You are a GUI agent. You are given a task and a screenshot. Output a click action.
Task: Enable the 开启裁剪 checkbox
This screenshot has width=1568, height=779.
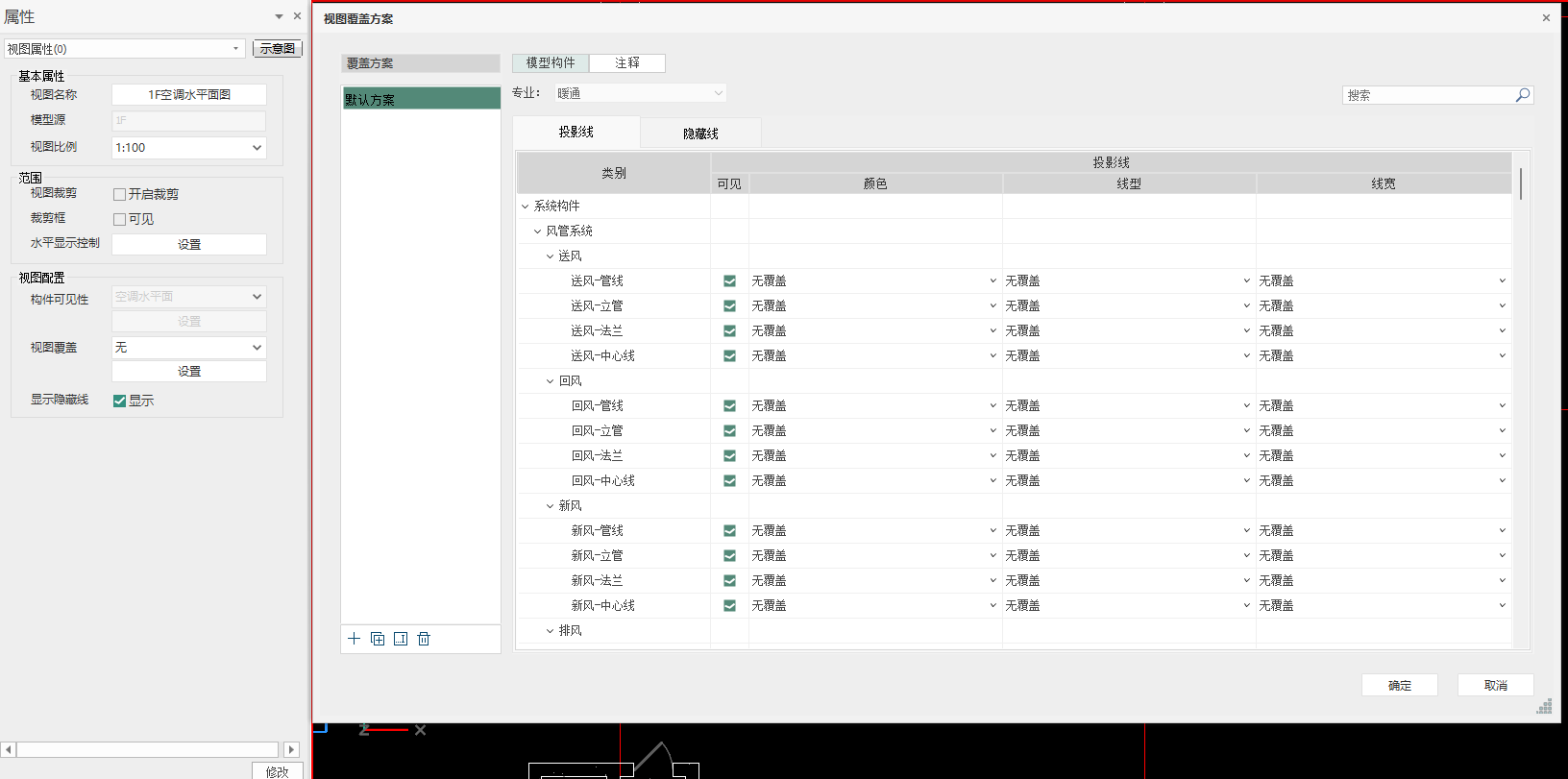point(120,194)
